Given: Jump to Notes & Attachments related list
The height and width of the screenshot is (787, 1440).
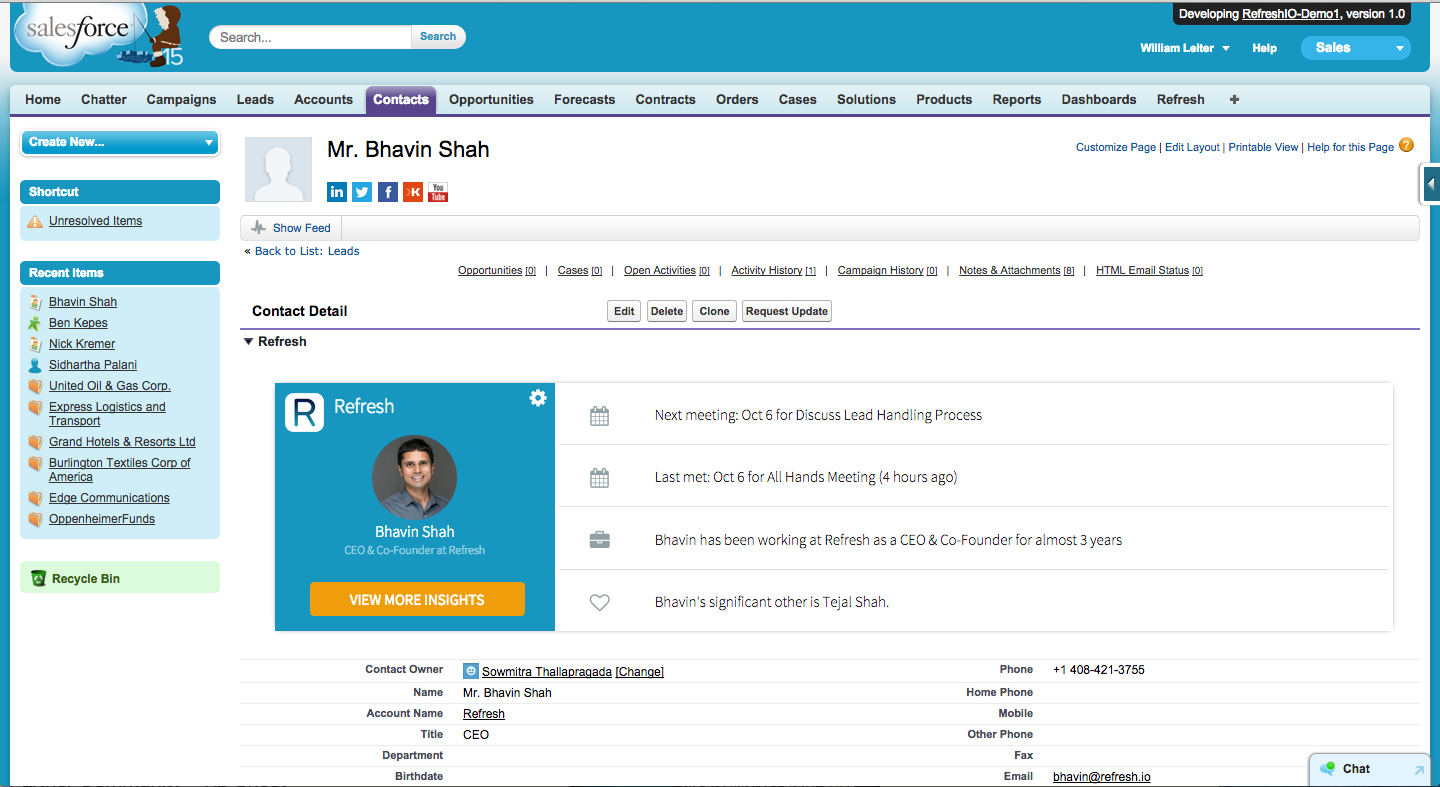Looking at the screenshot, I should click(1017, 271).
